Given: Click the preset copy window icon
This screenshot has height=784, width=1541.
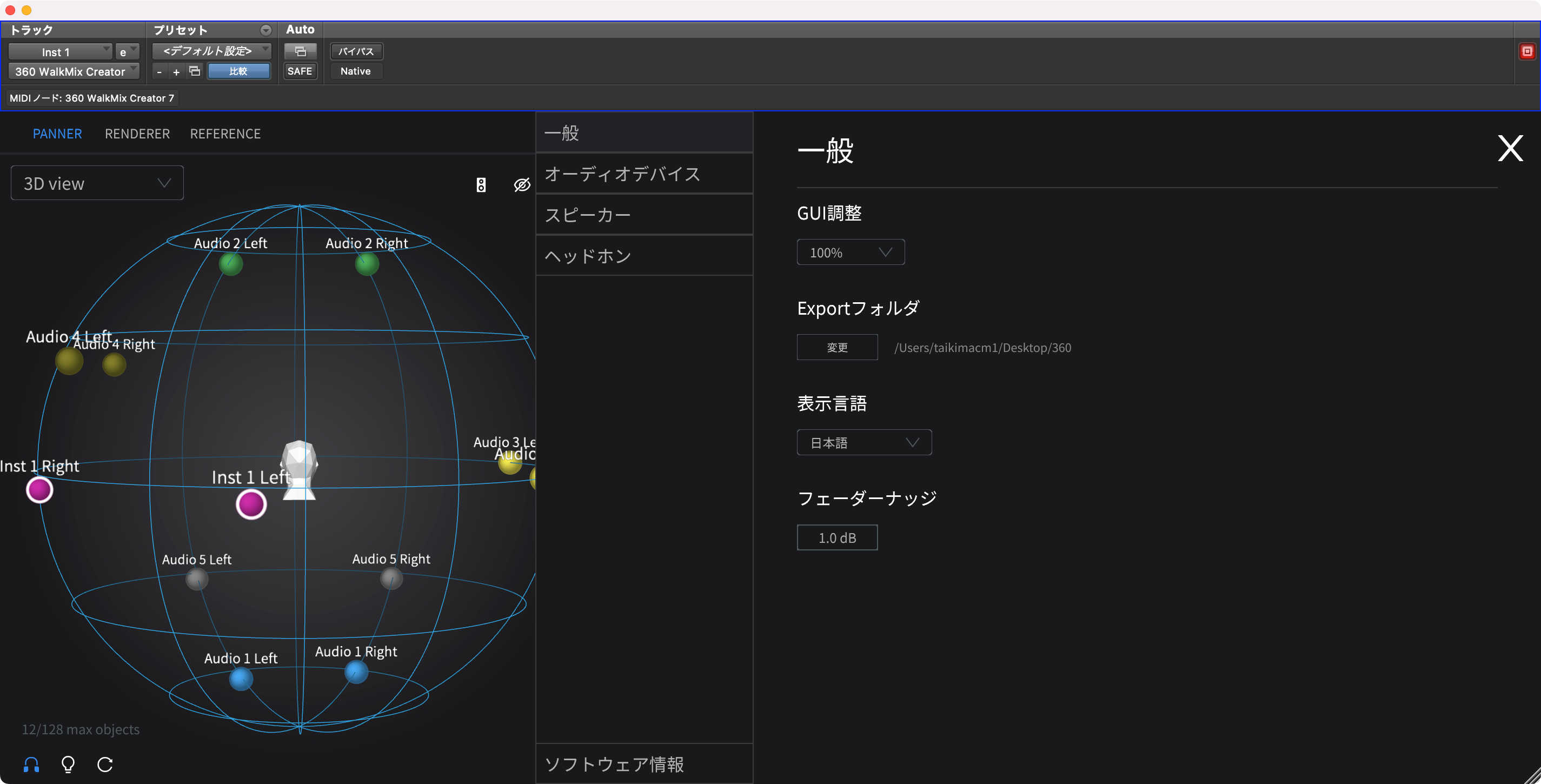Looking at the screenshot, I should pyautogui.click(x=195, y=71).
